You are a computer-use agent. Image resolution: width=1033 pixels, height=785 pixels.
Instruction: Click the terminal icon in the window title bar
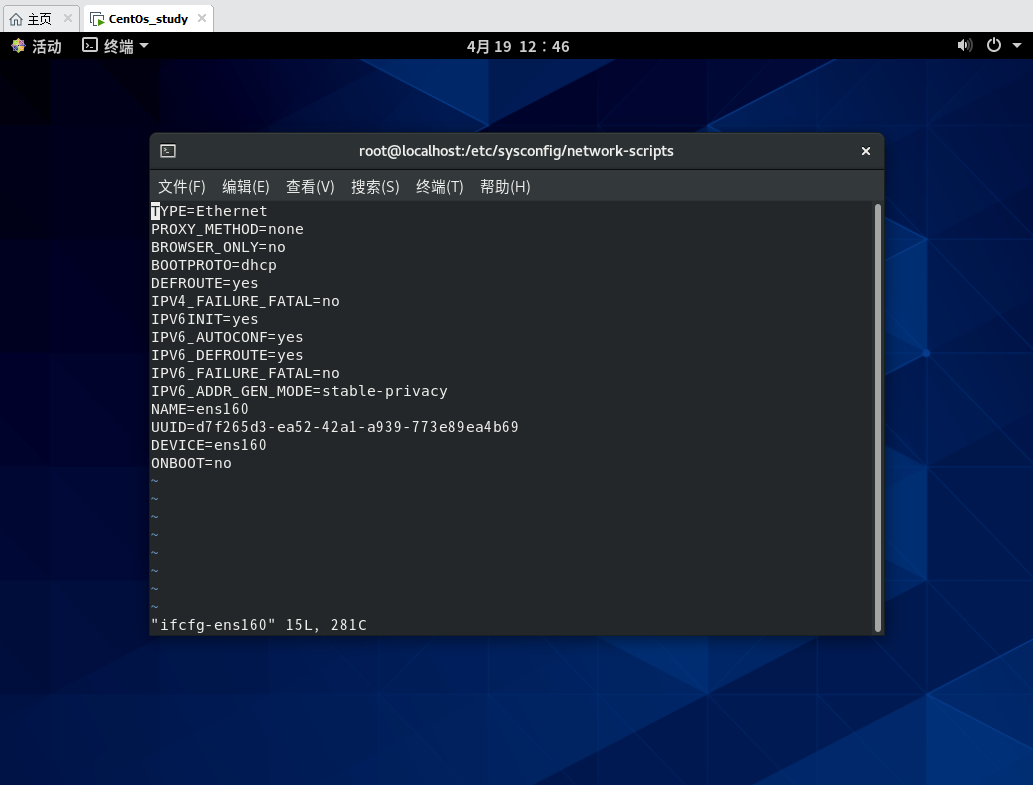coord(168,151)
